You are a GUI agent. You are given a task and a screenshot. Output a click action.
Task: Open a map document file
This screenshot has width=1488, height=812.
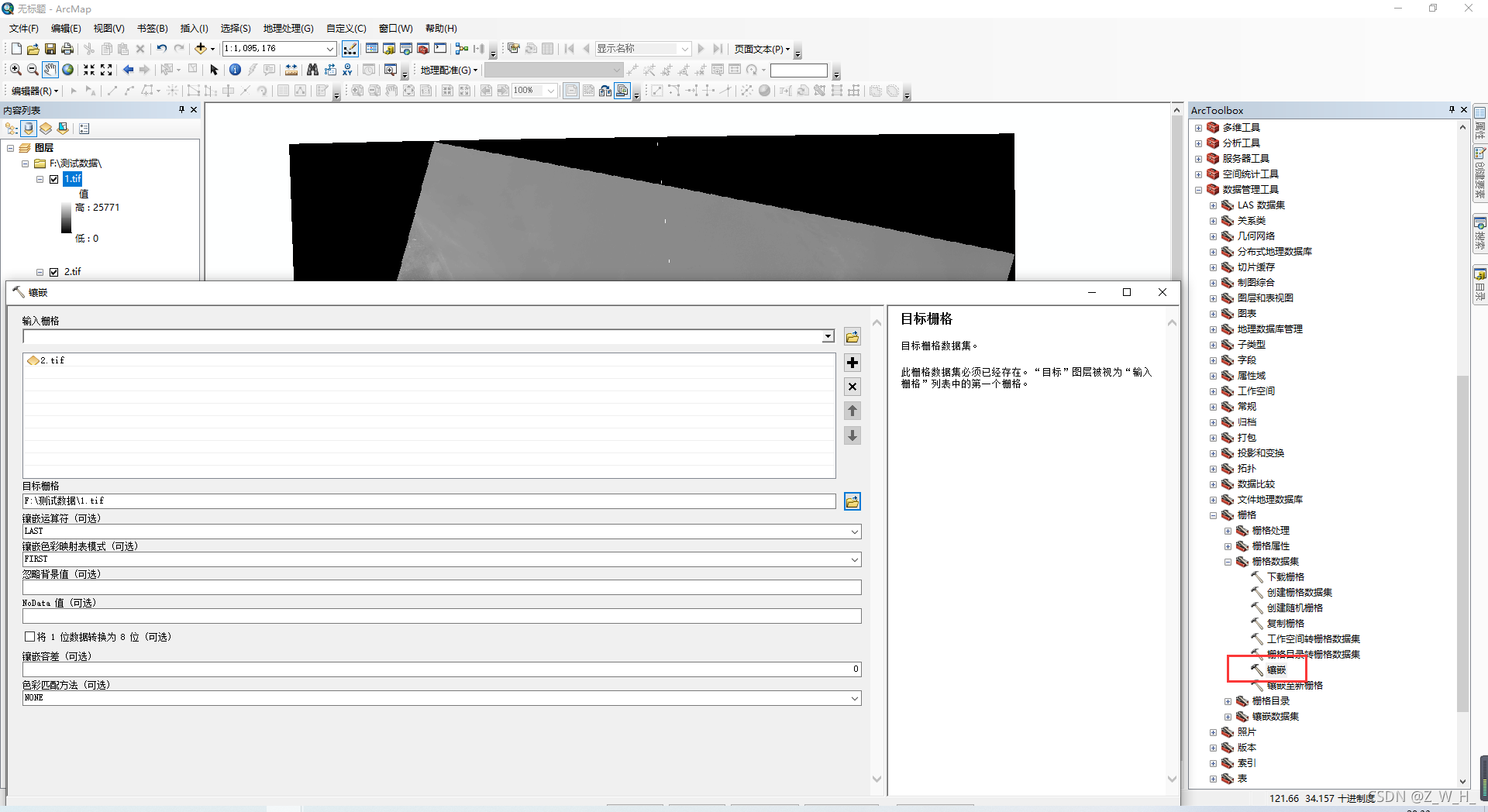point(33,49)
